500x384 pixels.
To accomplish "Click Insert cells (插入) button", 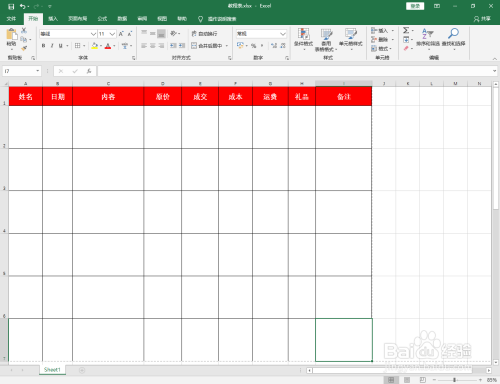I will pos(382,30).
